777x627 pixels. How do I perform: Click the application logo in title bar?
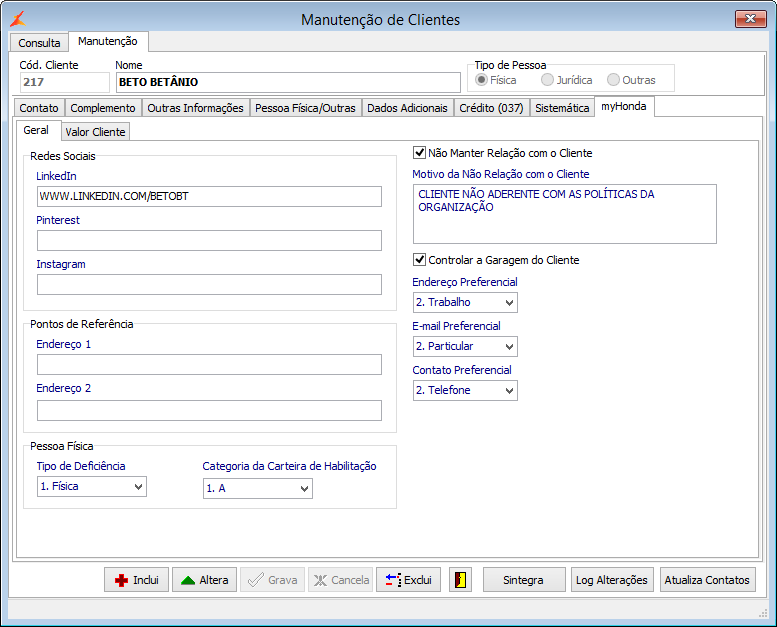pyautogui.click(x=18, y=19)
